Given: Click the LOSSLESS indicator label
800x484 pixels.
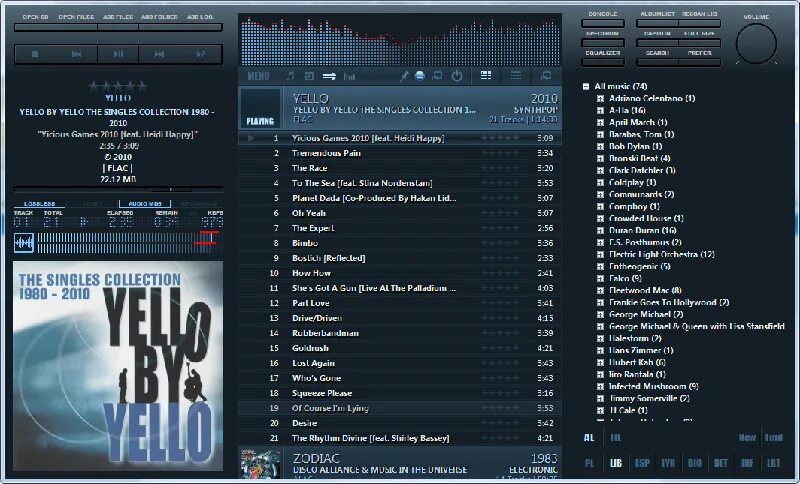Looking at the screenshot, I should click(x=40, y=204).
